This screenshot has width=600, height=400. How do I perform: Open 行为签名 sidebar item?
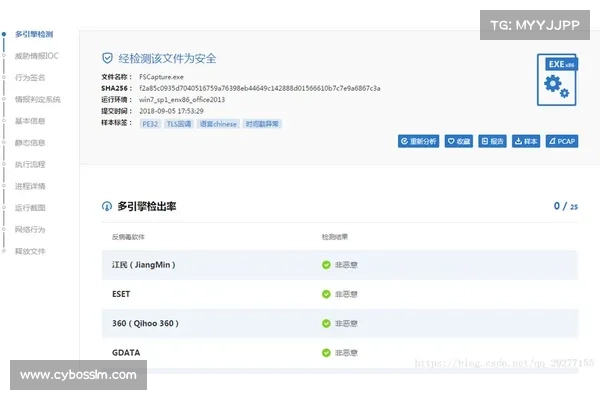[30, 78]
